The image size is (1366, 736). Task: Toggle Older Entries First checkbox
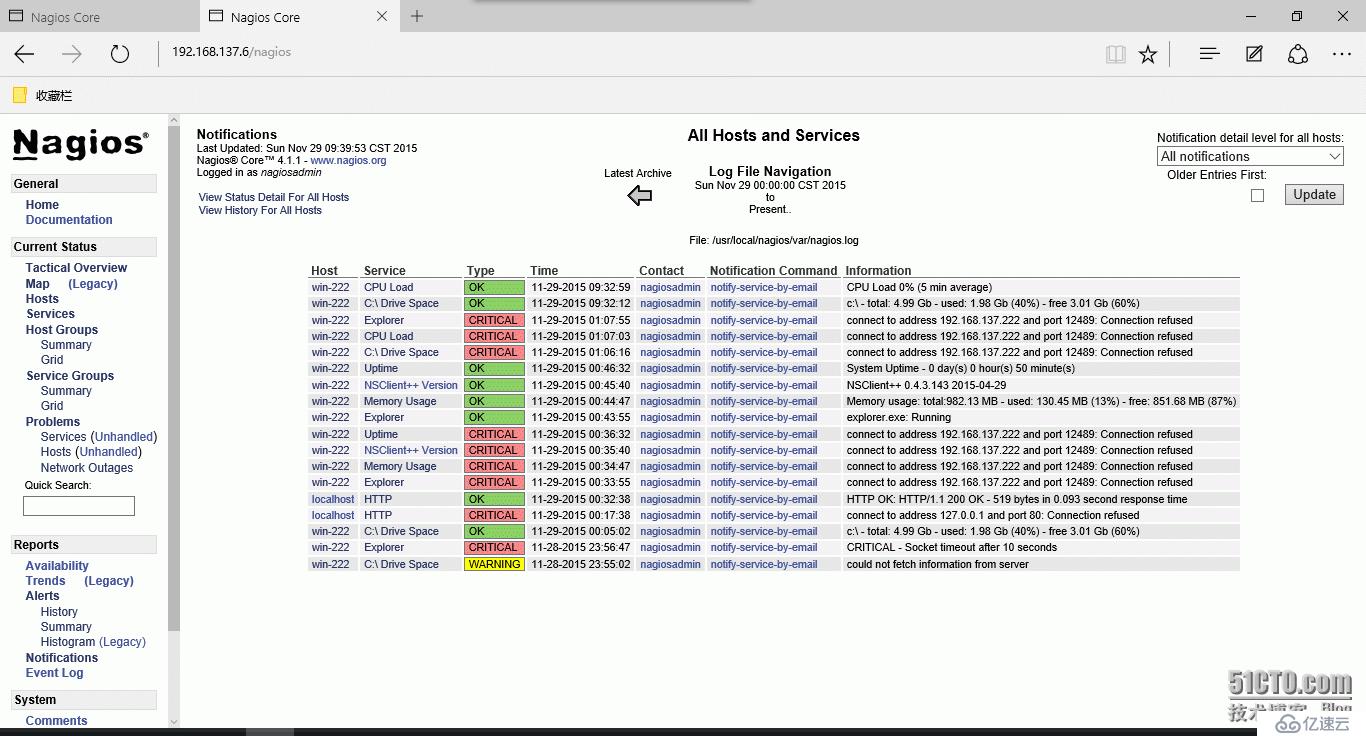click(x=1257, y=196)
